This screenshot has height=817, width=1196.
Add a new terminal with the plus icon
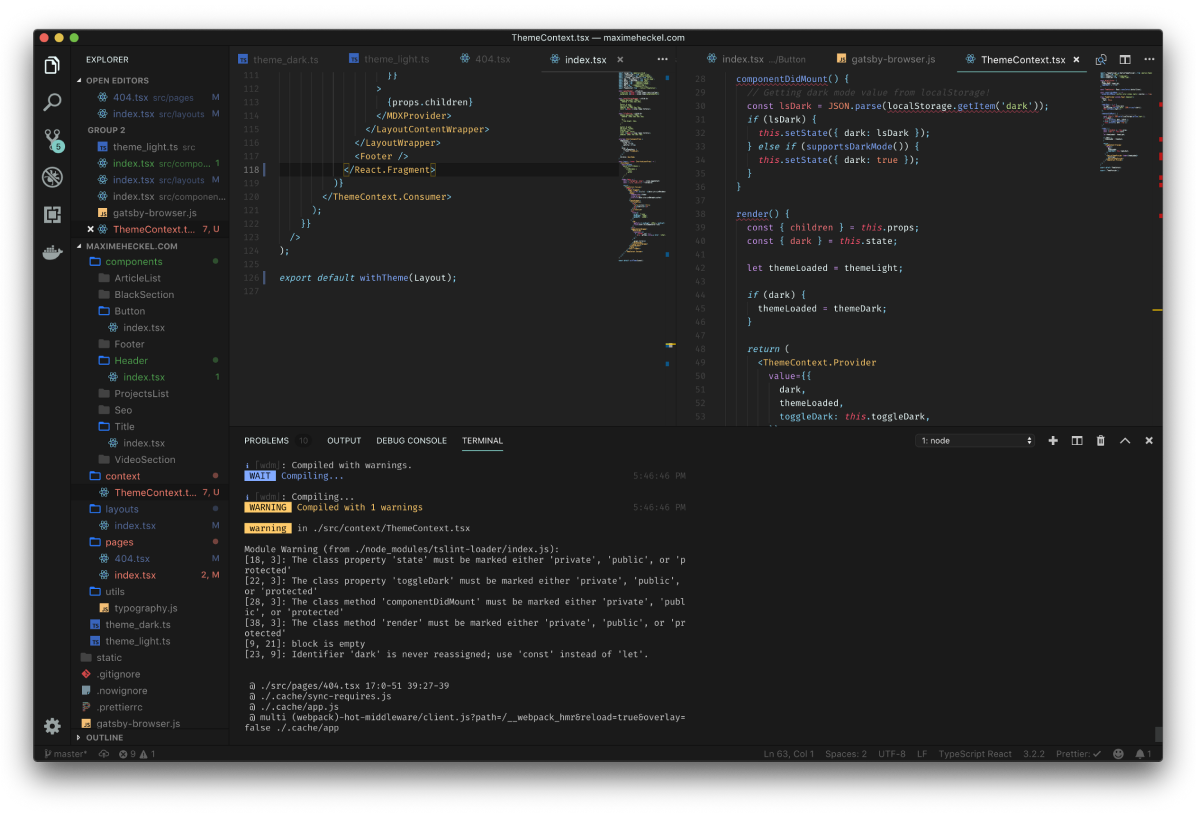(x=1054, y=440)
